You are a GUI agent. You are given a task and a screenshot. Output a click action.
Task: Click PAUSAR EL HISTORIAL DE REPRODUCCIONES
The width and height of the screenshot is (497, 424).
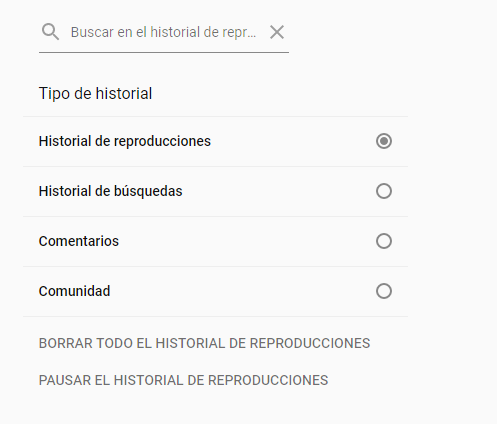click(183, 380)
